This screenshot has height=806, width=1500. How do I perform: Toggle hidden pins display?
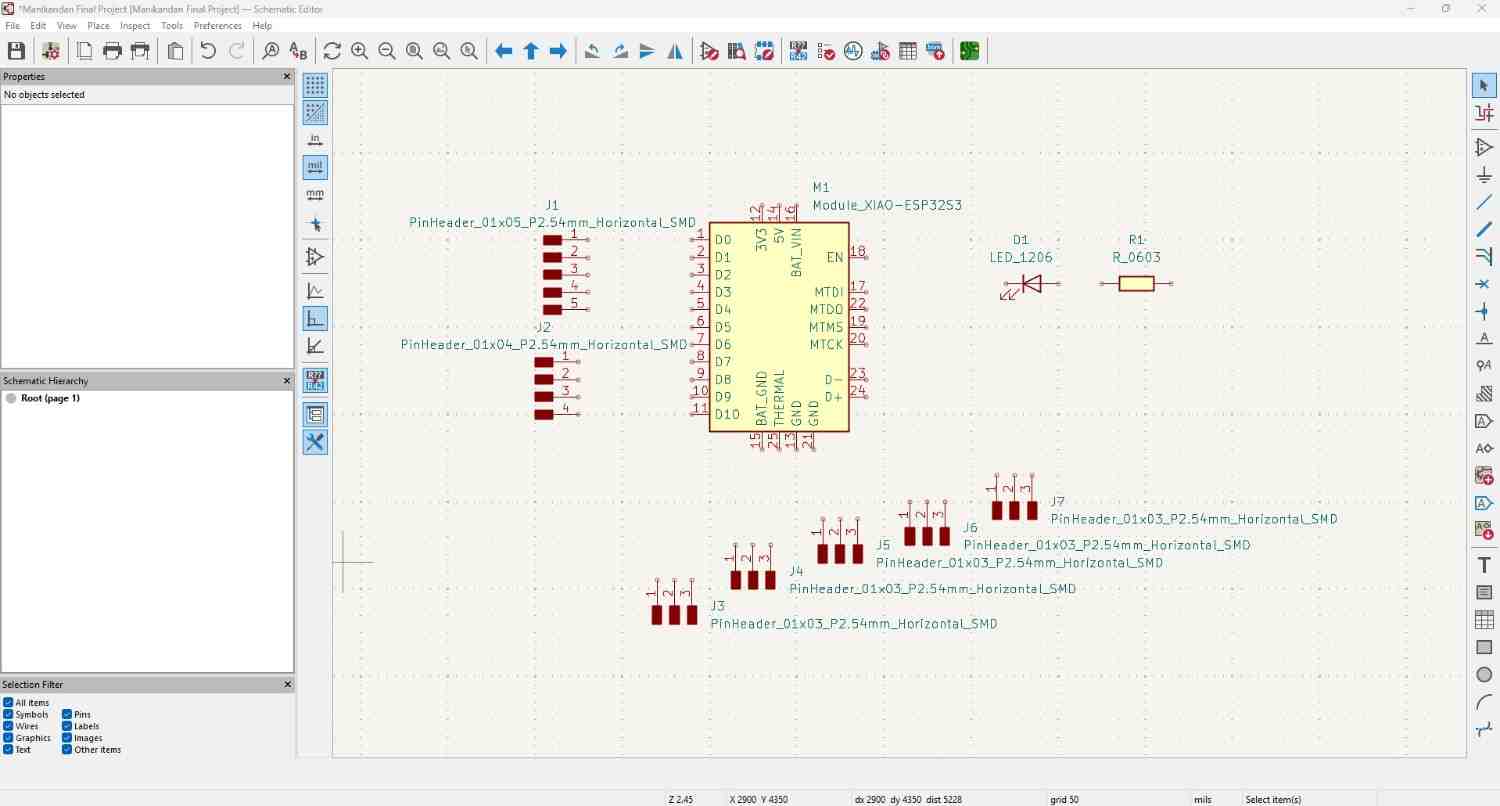(x=315, y=257)
